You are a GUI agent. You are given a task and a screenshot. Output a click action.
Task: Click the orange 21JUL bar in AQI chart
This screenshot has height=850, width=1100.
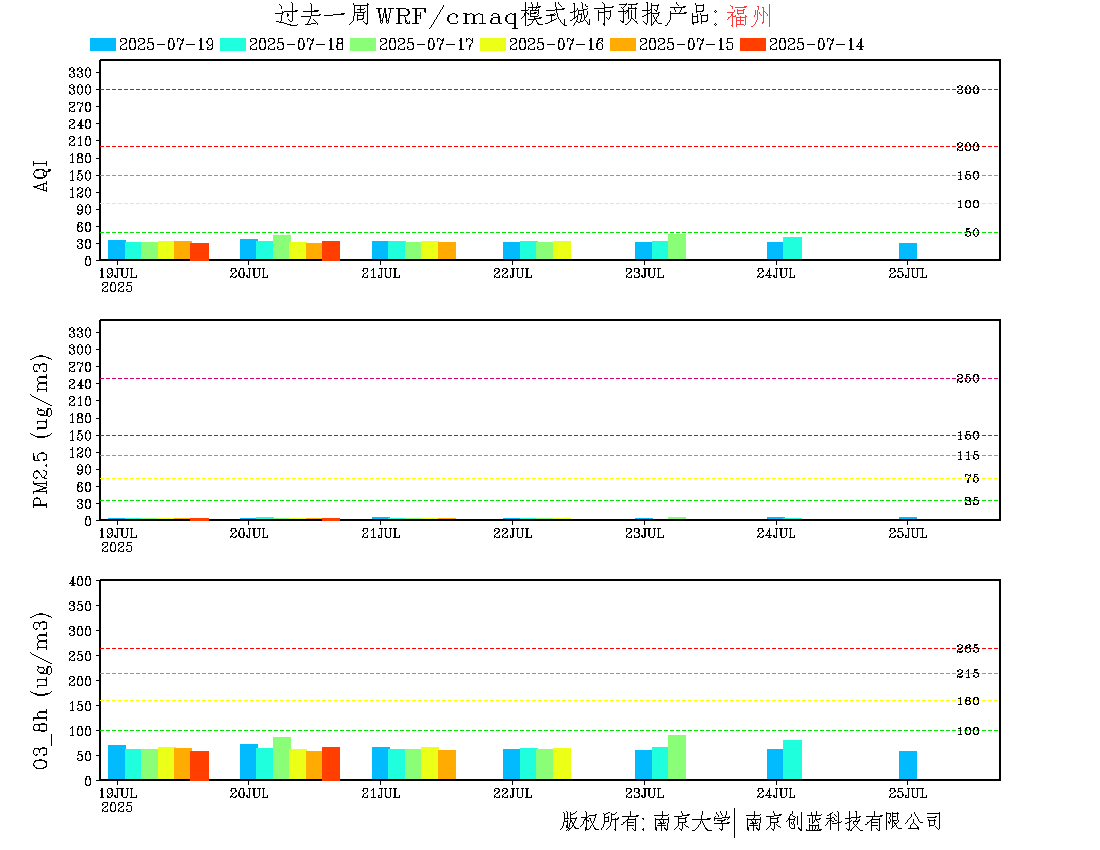coord(447,251)
